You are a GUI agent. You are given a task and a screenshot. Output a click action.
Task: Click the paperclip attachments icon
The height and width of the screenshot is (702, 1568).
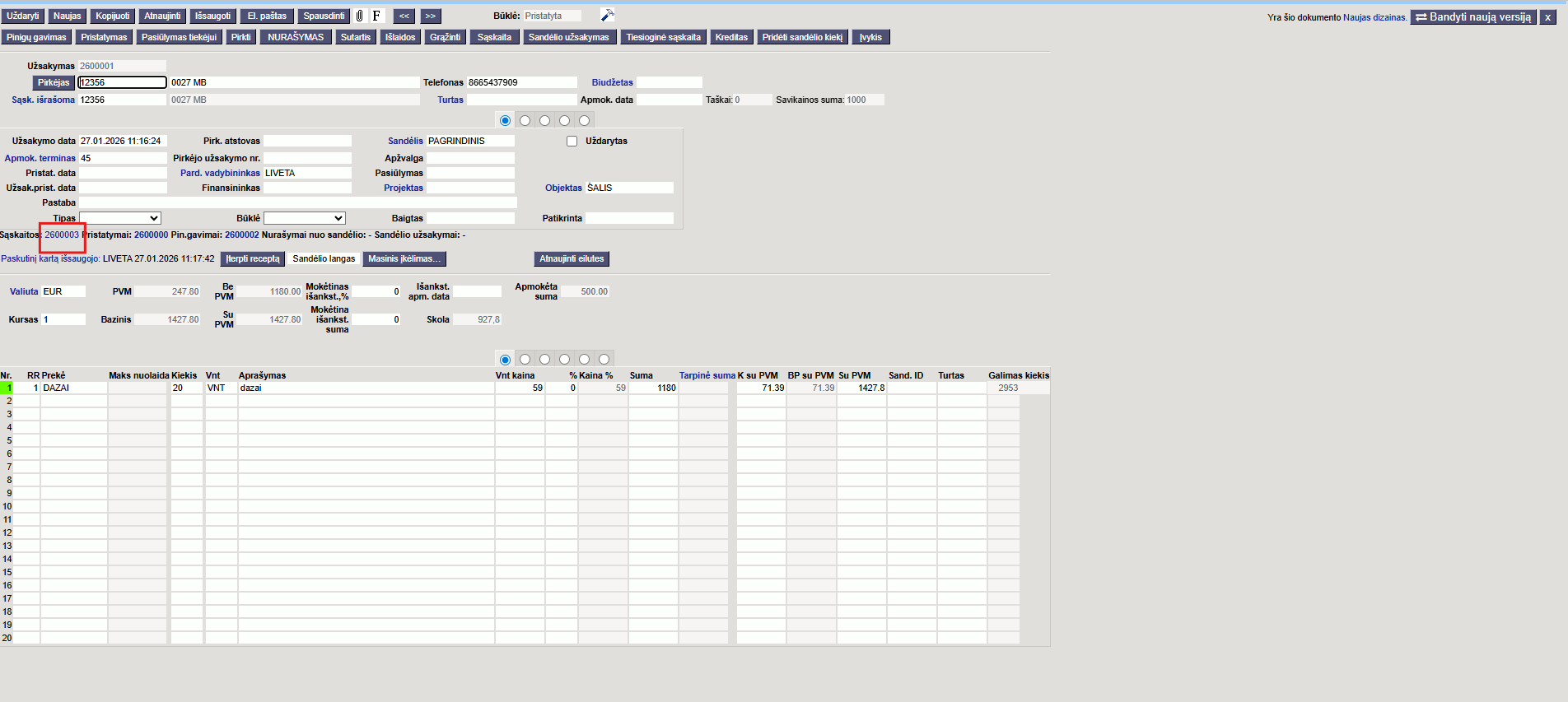[360, 16]
